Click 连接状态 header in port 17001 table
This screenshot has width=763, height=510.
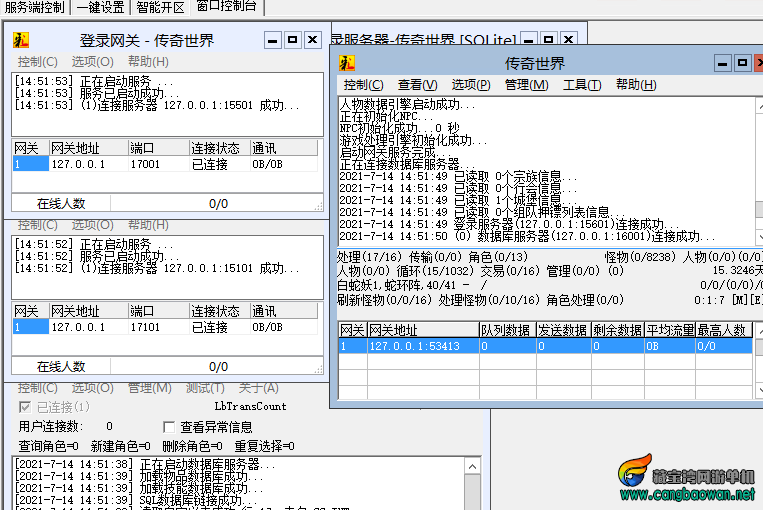[x=219, y=148]
